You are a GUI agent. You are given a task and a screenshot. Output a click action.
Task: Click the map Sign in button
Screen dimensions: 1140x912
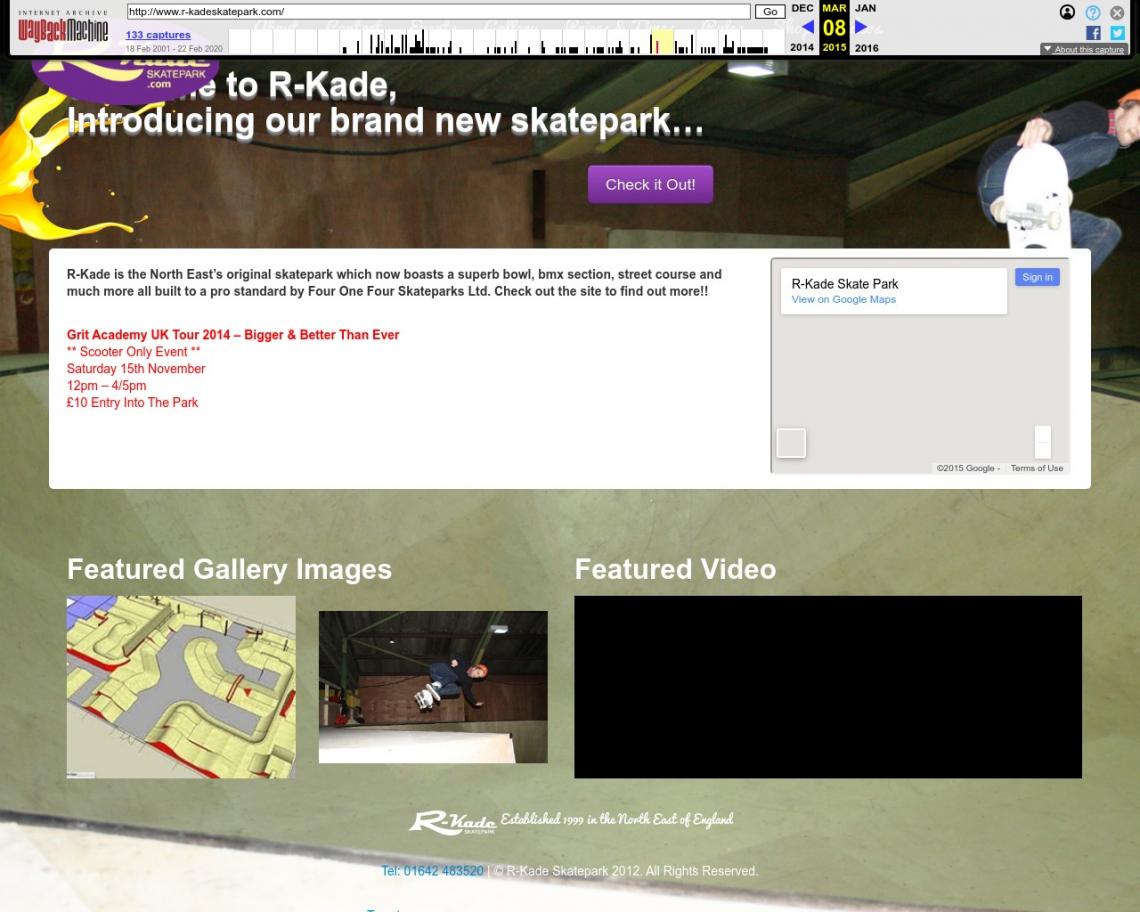1037,277
